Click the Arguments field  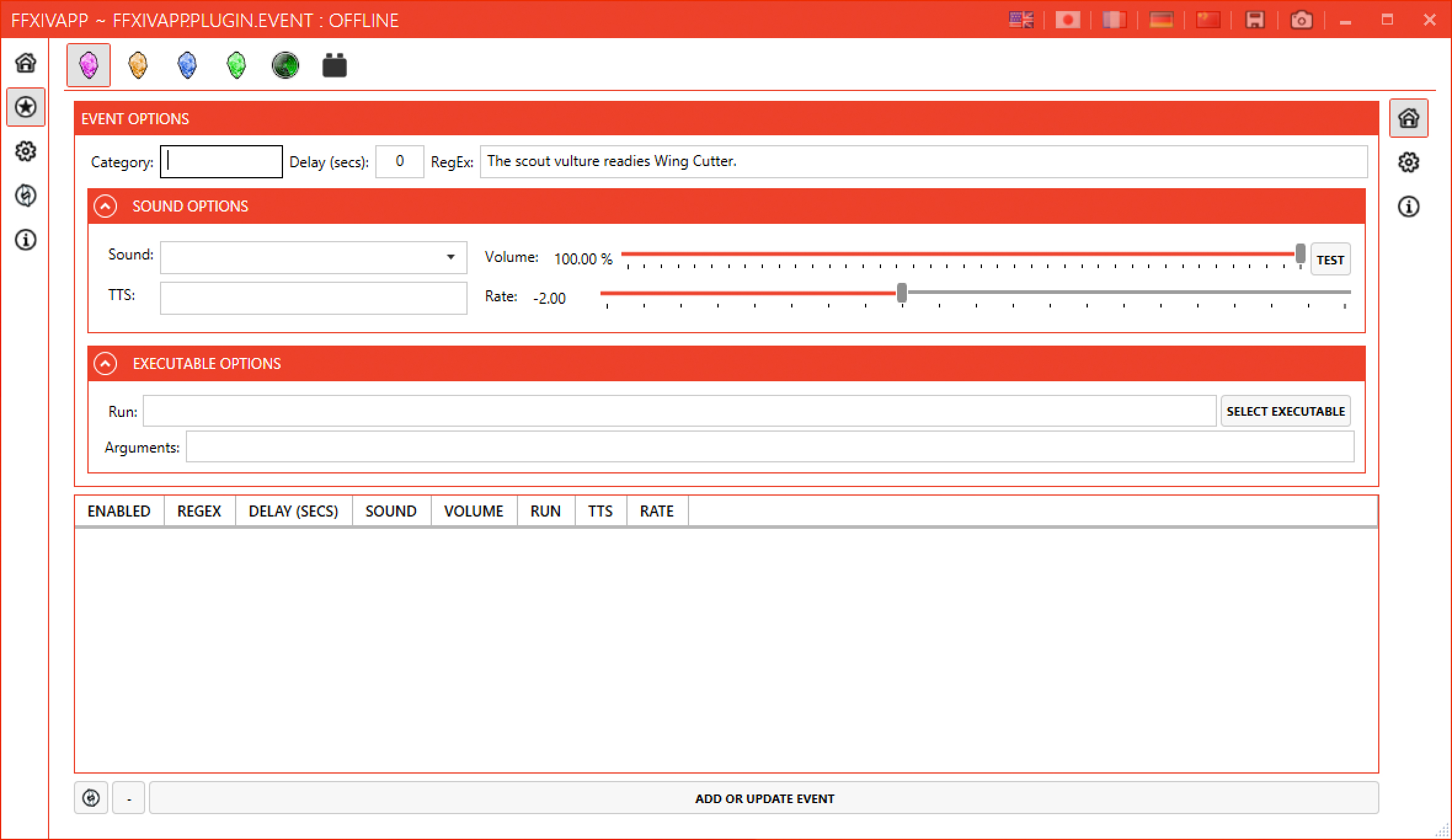click(770, 446)
